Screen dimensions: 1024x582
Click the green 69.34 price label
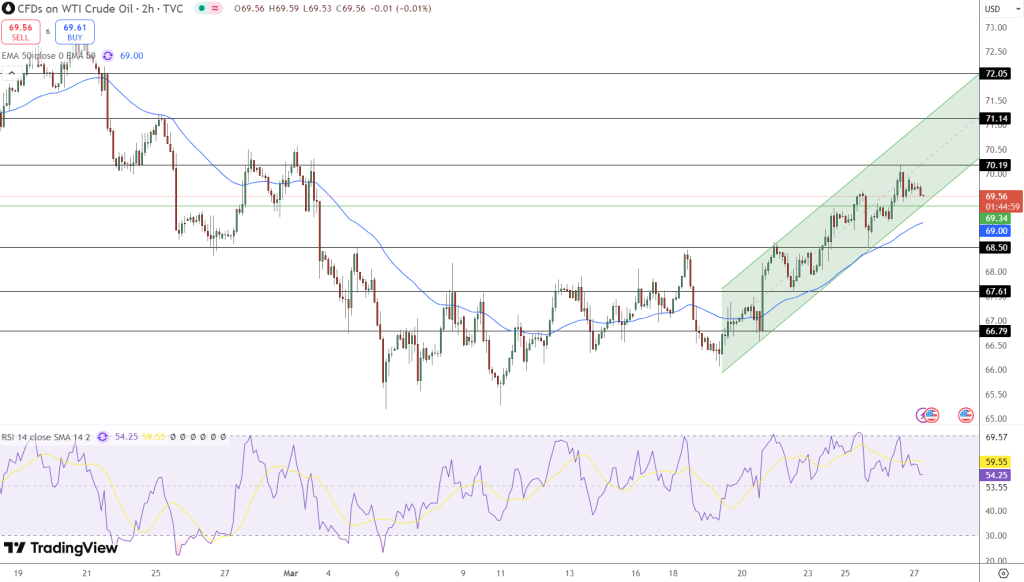[x=996, y=218]
